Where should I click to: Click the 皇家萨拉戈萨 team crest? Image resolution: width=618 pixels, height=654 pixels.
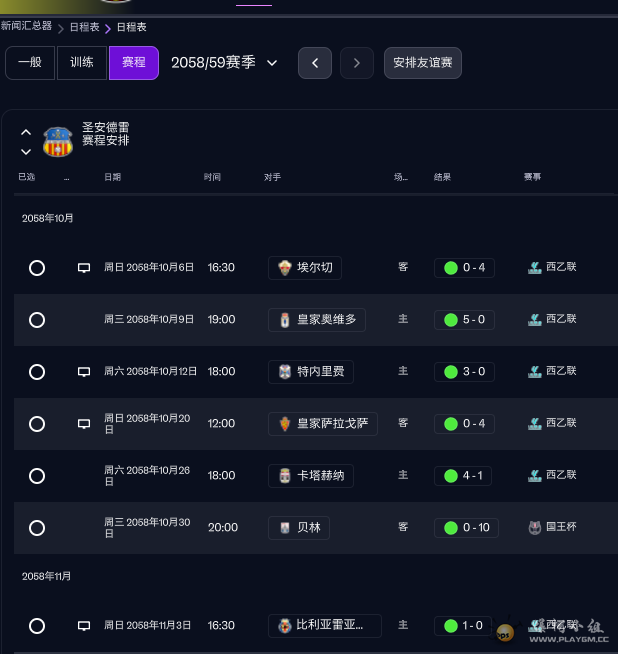[285, 424]
